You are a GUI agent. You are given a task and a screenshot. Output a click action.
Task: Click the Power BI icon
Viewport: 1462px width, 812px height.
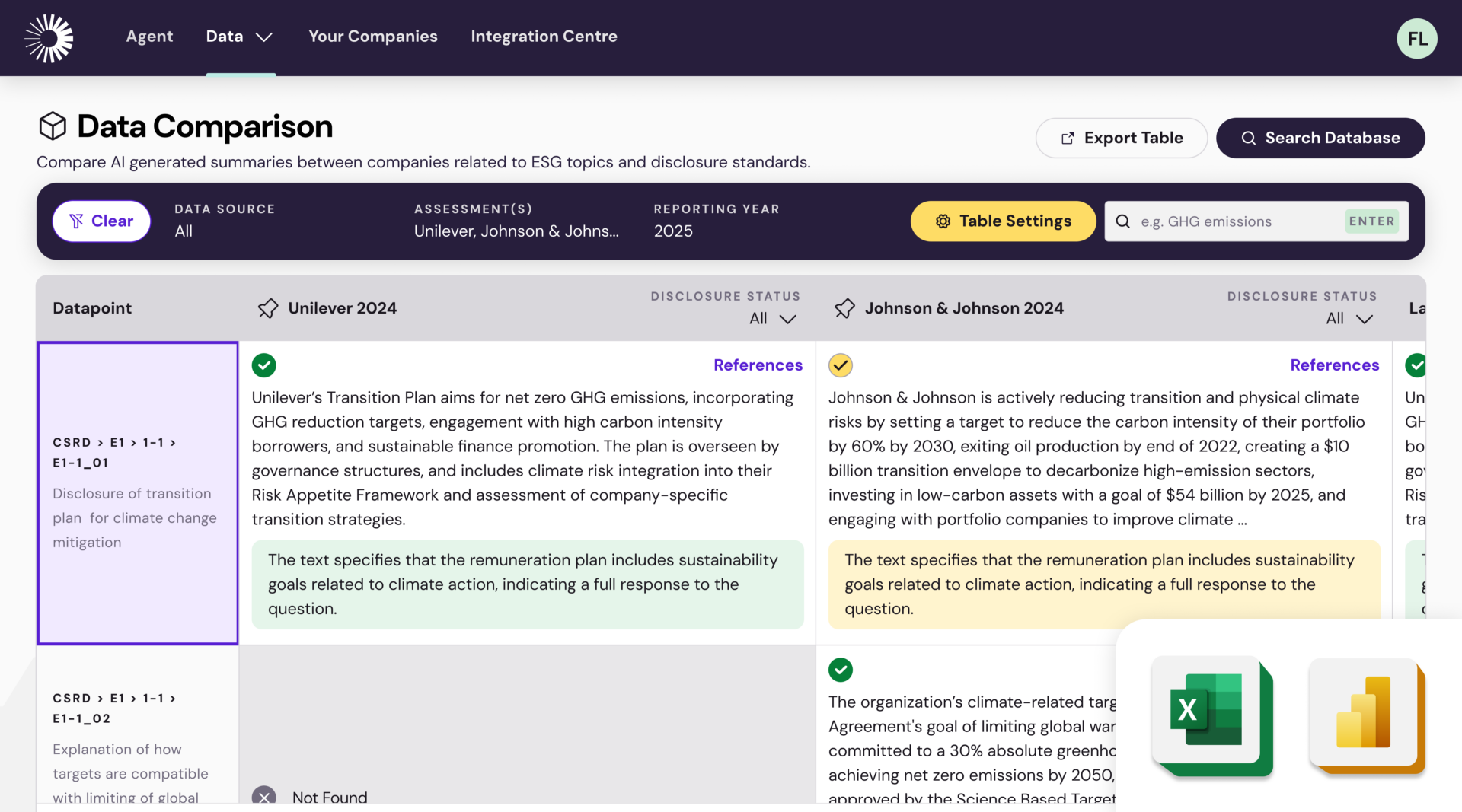coord(1365,715)
